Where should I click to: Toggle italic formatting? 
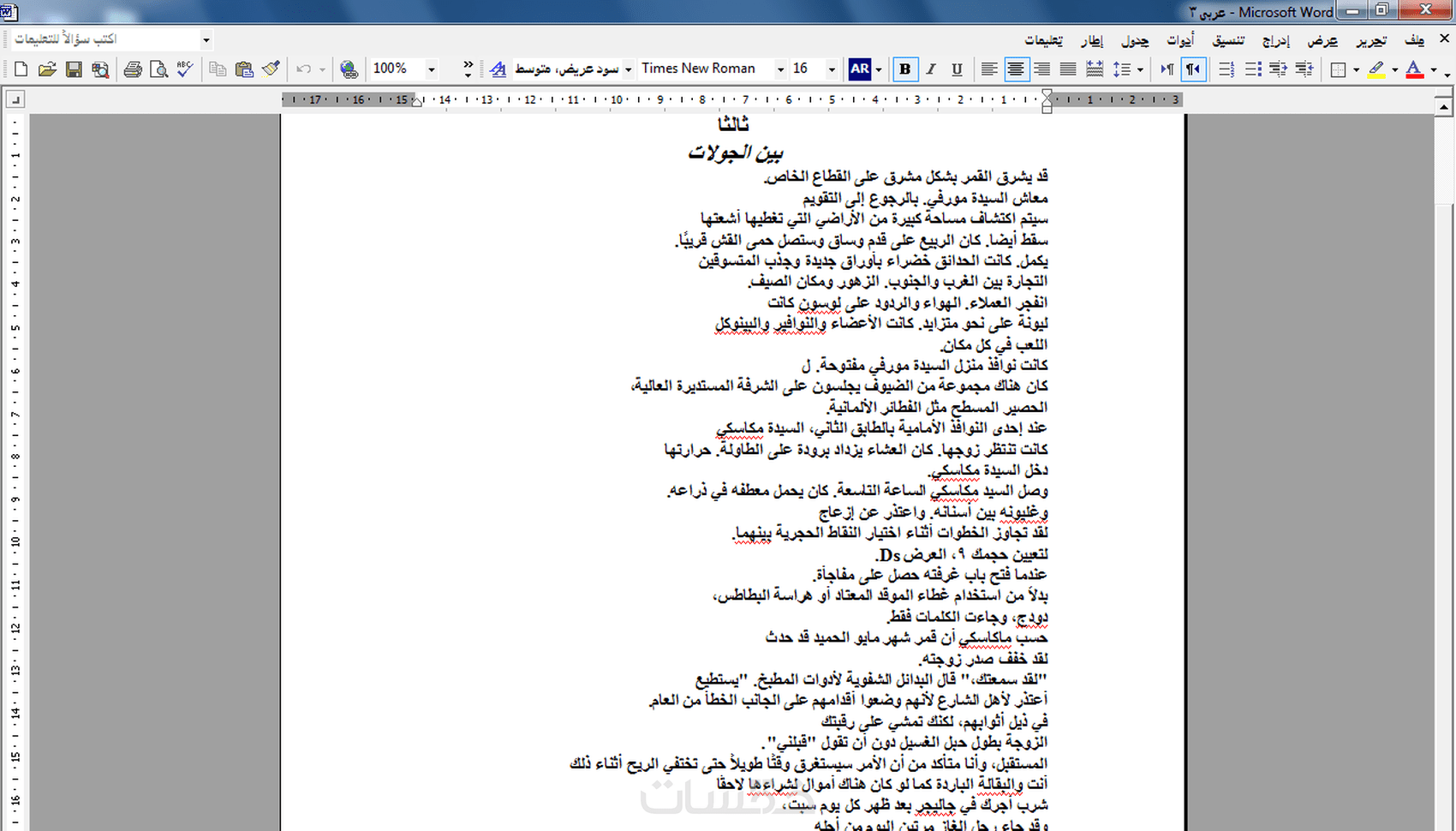(x=931, y=69)
